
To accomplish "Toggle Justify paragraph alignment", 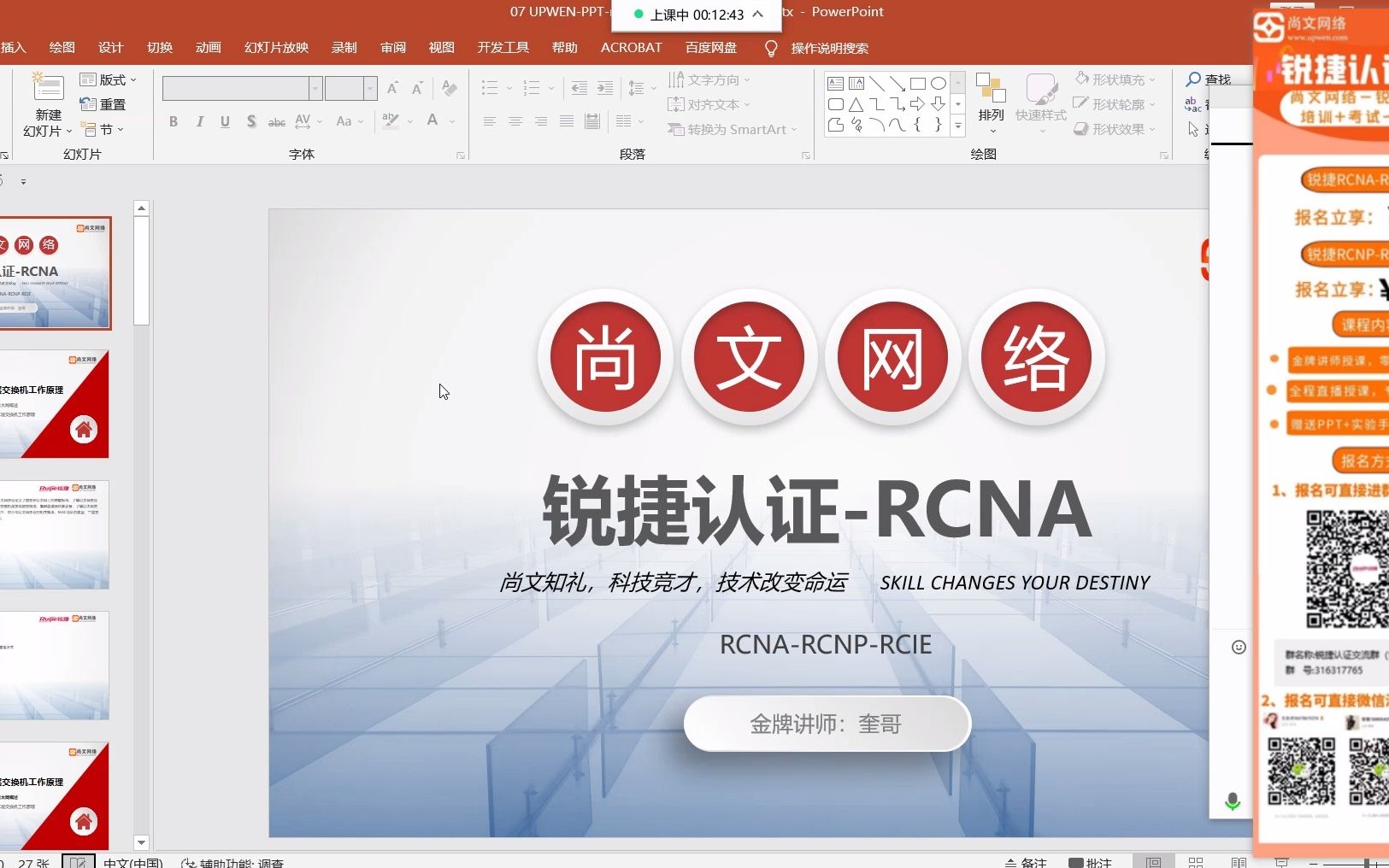I will click(567, 121).
